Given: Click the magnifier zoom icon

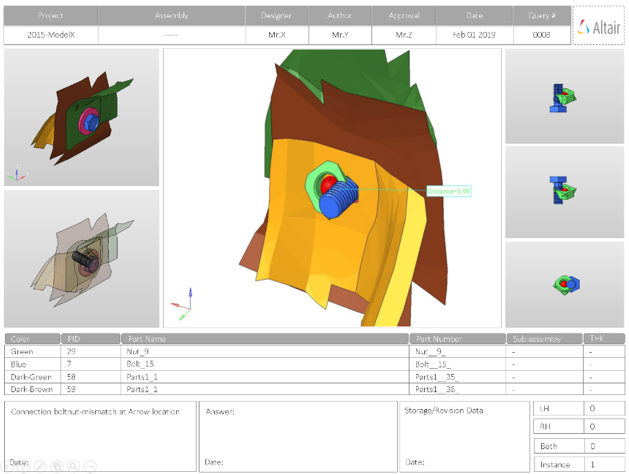Looking at the screenshot, I should click(x=73, y=466).
